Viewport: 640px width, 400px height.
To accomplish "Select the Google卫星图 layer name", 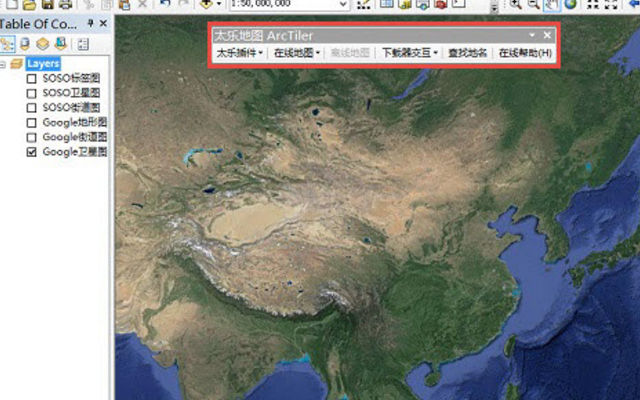I will pos(75,151).
